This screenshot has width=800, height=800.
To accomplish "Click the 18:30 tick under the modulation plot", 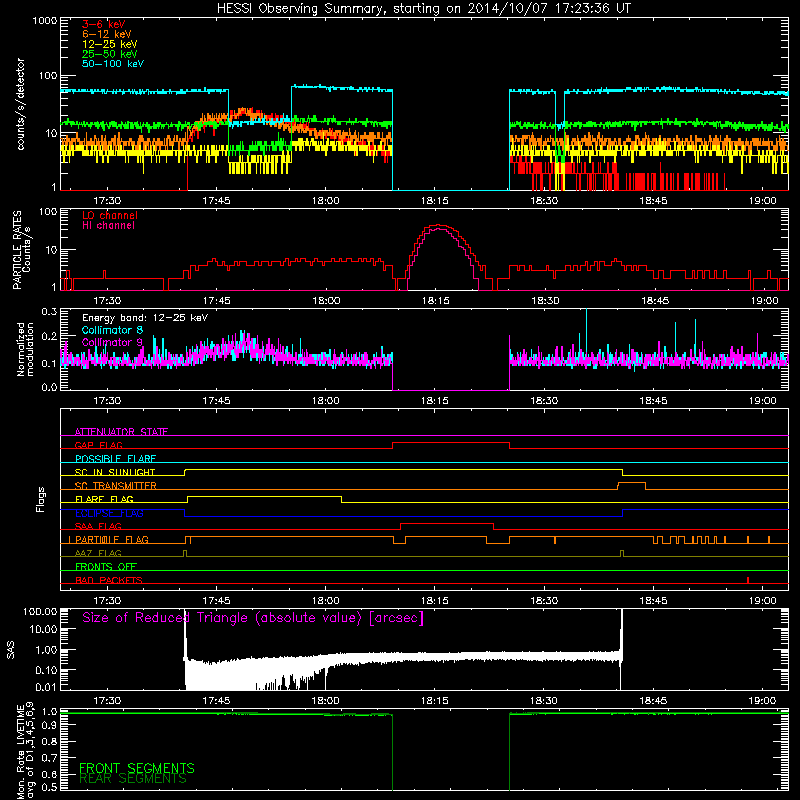I will pos(544,401).
